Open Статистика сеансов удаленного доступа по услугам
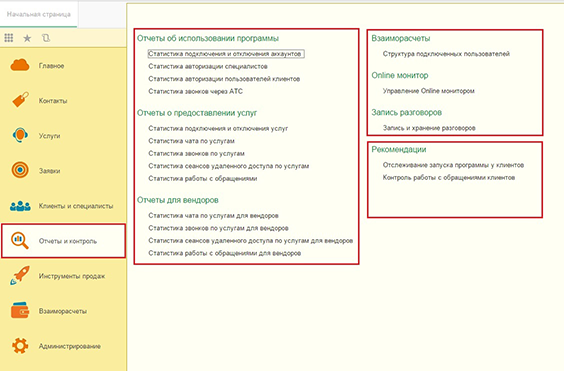 coord(229,166)
